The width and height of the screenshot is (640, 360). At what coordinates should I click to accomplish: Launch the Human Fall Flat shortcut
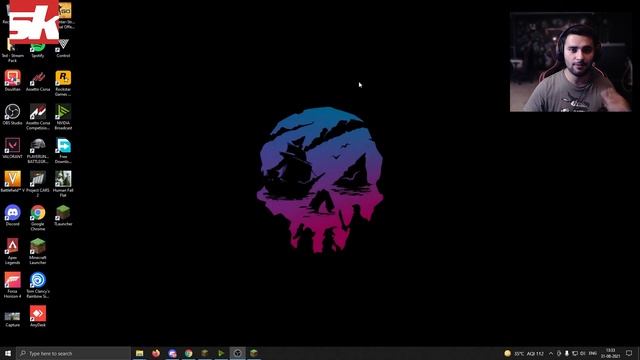[x=63, y=184]
